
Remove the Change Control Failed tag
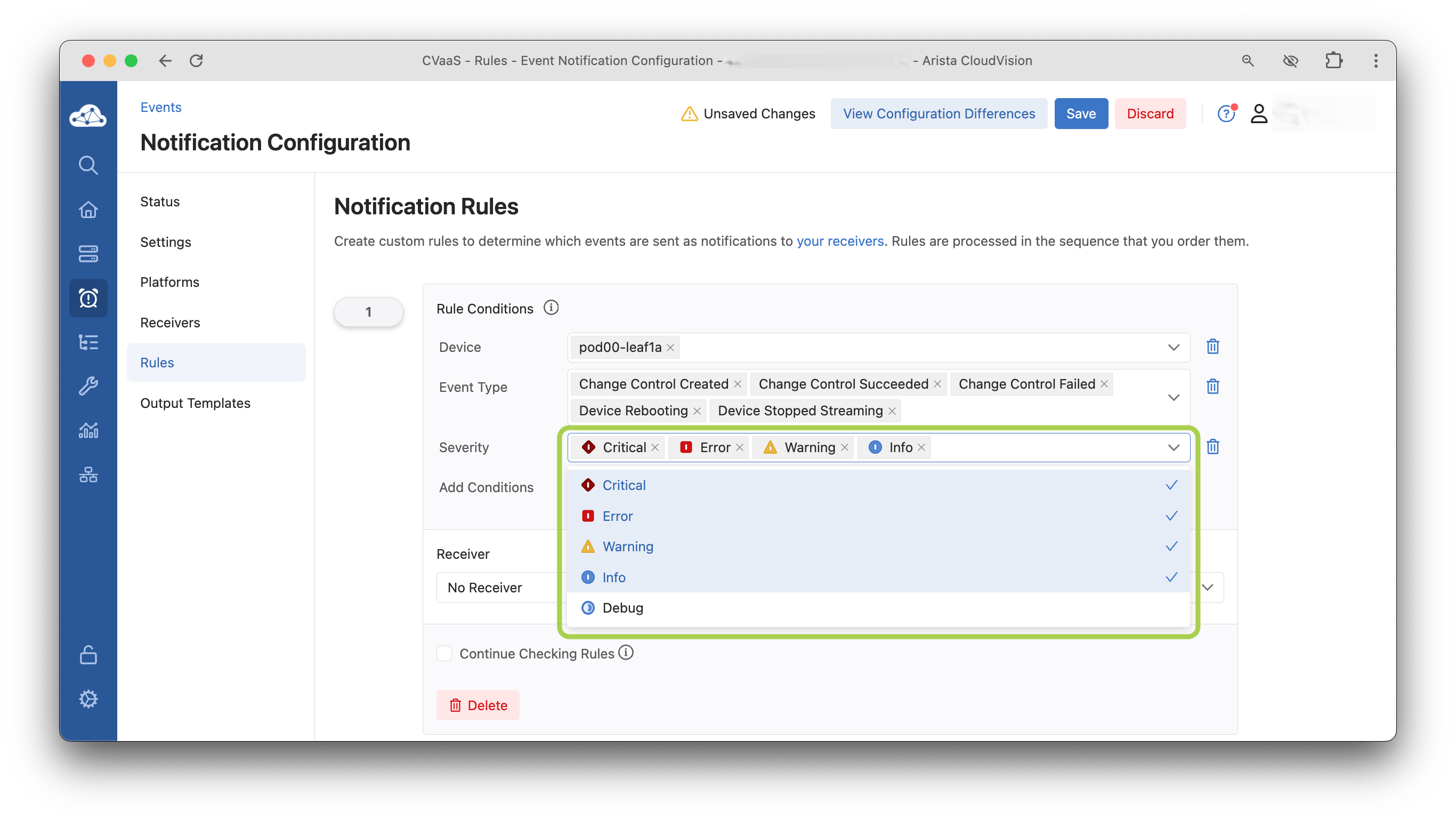[1104, 384]
